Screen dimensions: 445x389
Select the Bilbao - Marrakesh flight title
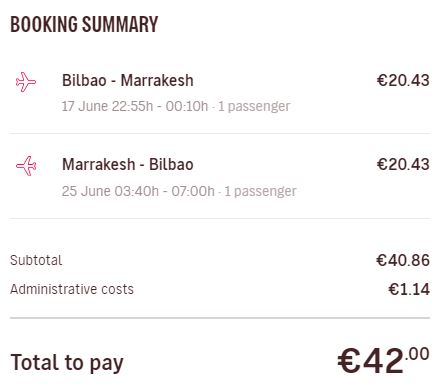128,80
